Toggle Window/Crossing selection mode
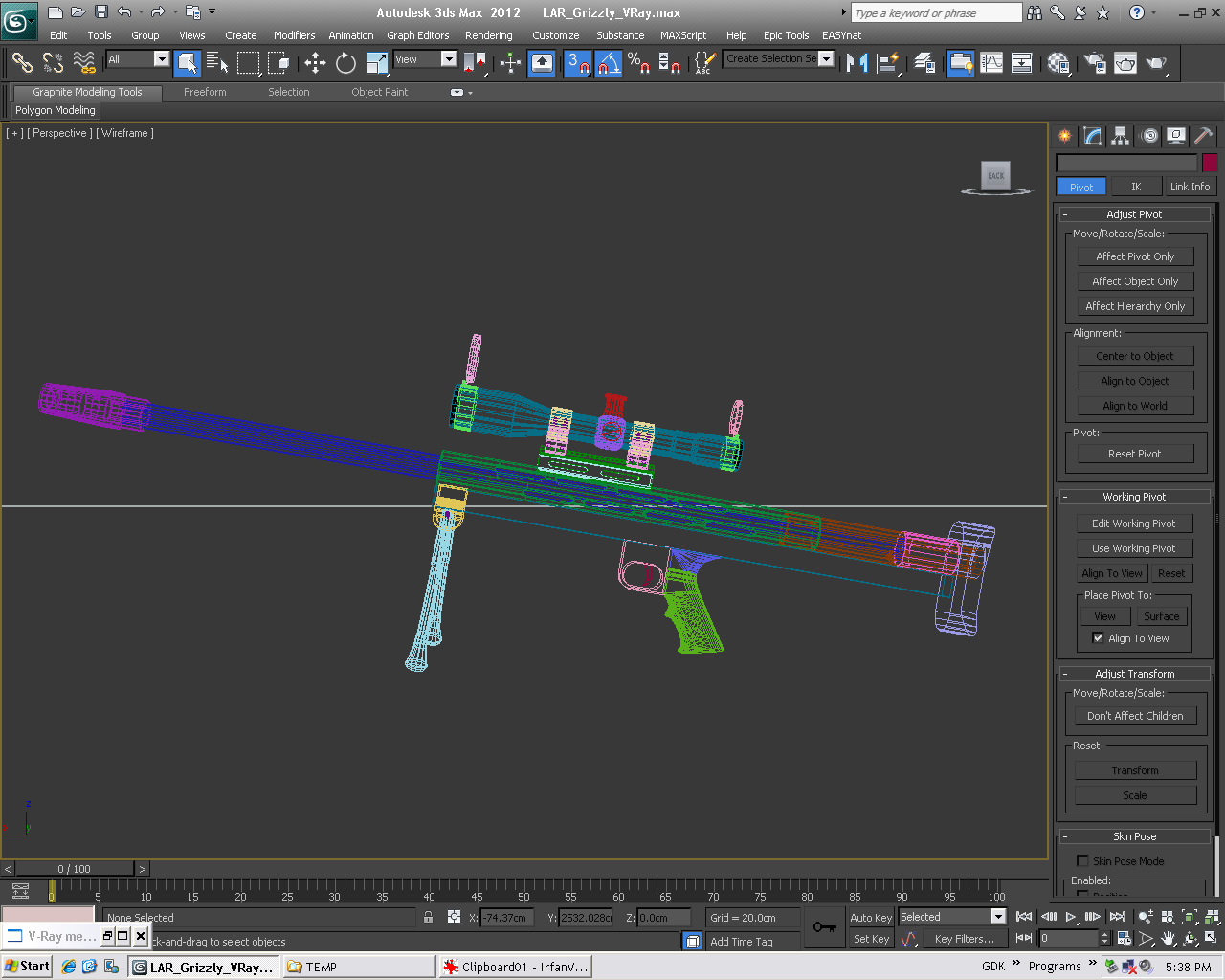The height and width of the screenshot is (980, 1225). [x=278, y=63]
